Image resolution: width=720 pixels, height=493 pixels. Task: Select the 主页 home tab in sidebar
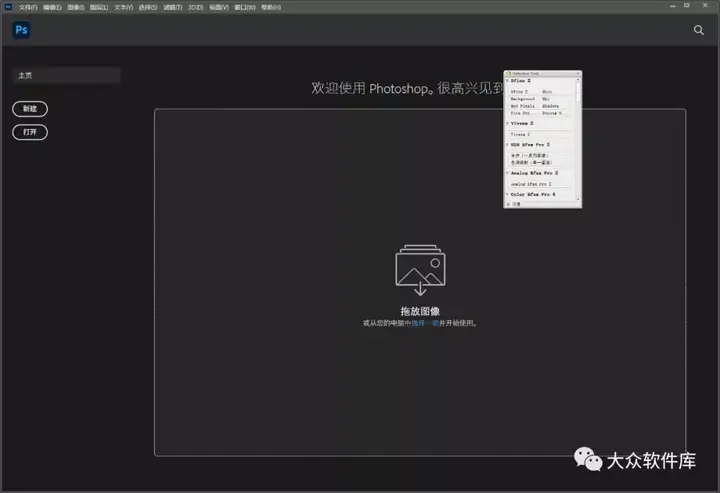[67, 75]
